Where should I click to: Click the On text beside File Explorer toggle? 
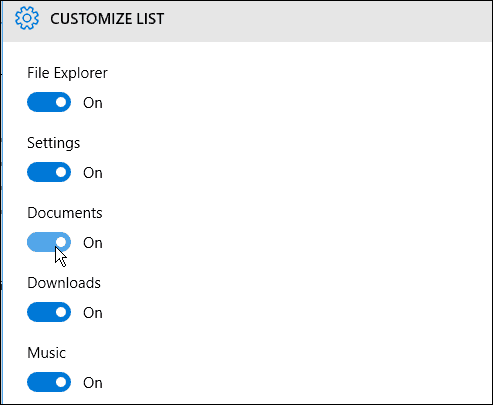coord(93,103)
